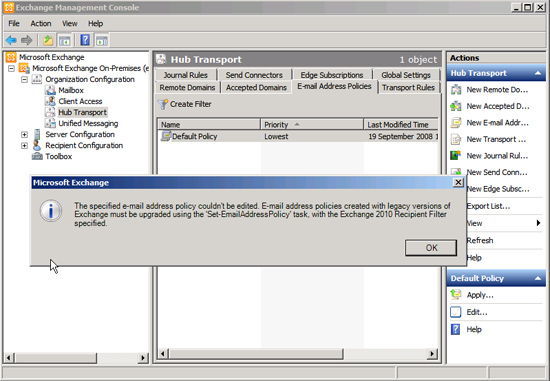This screenshot has width=550, height=381.
Task: Click New Remote Domain action
Action: (497, 90)
